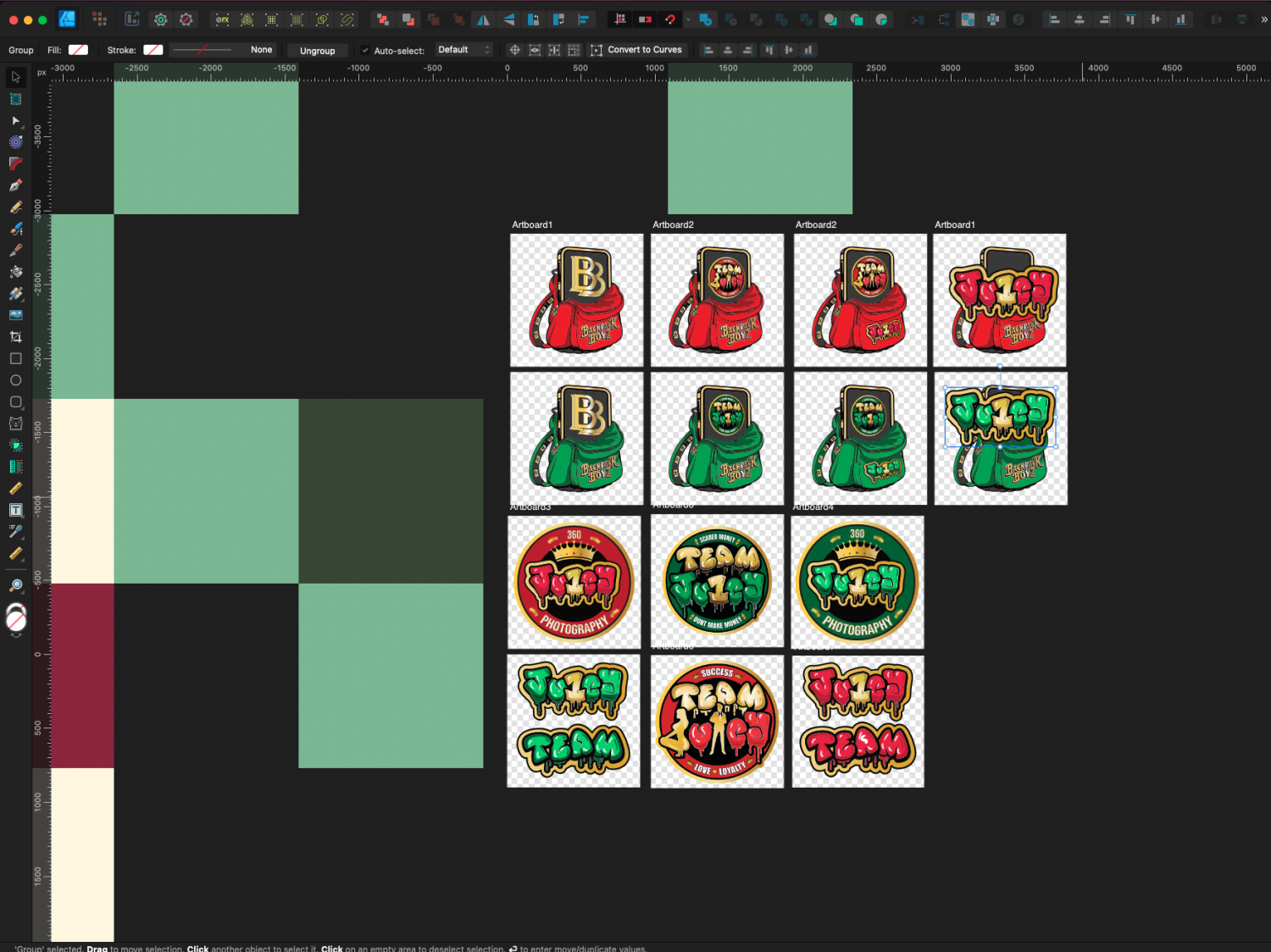
Task: Select the Place Image tool
Action: (x=15, y=315)
